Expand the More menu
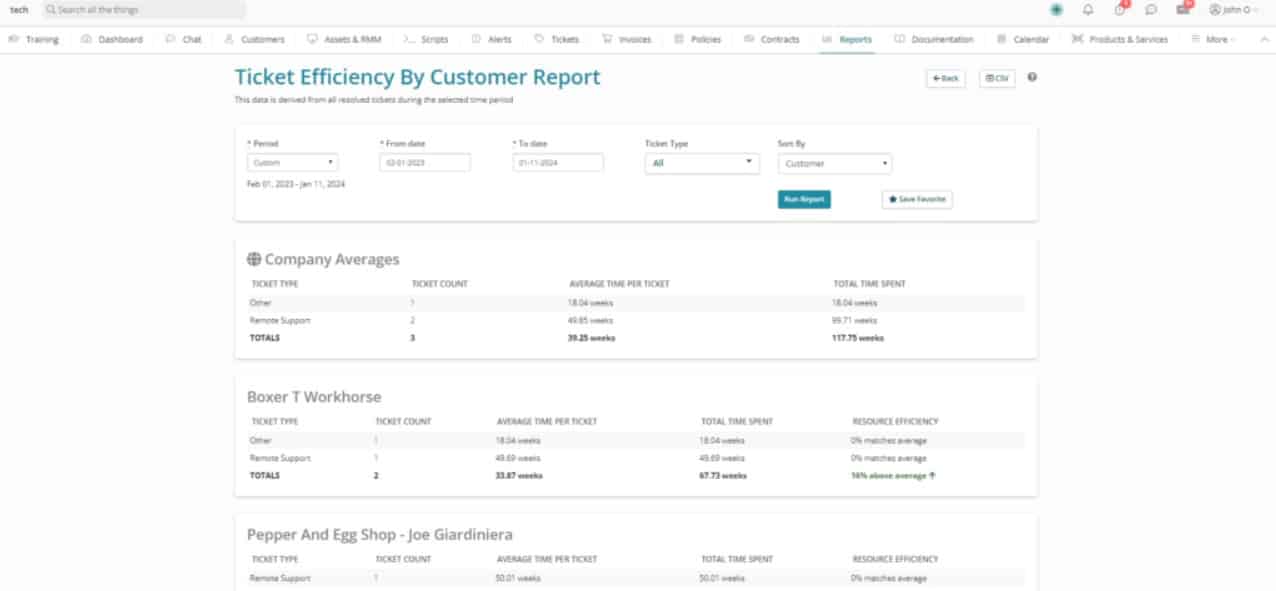Viewport: 1276px width, 591px height. (1213, 40)
